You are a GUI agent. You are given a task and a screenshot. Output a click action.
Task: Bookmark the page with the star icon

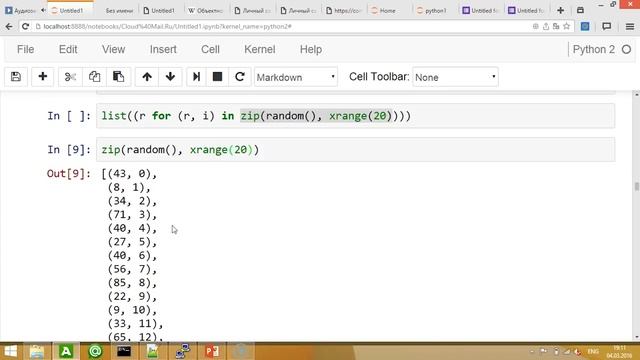coord(567,27)
